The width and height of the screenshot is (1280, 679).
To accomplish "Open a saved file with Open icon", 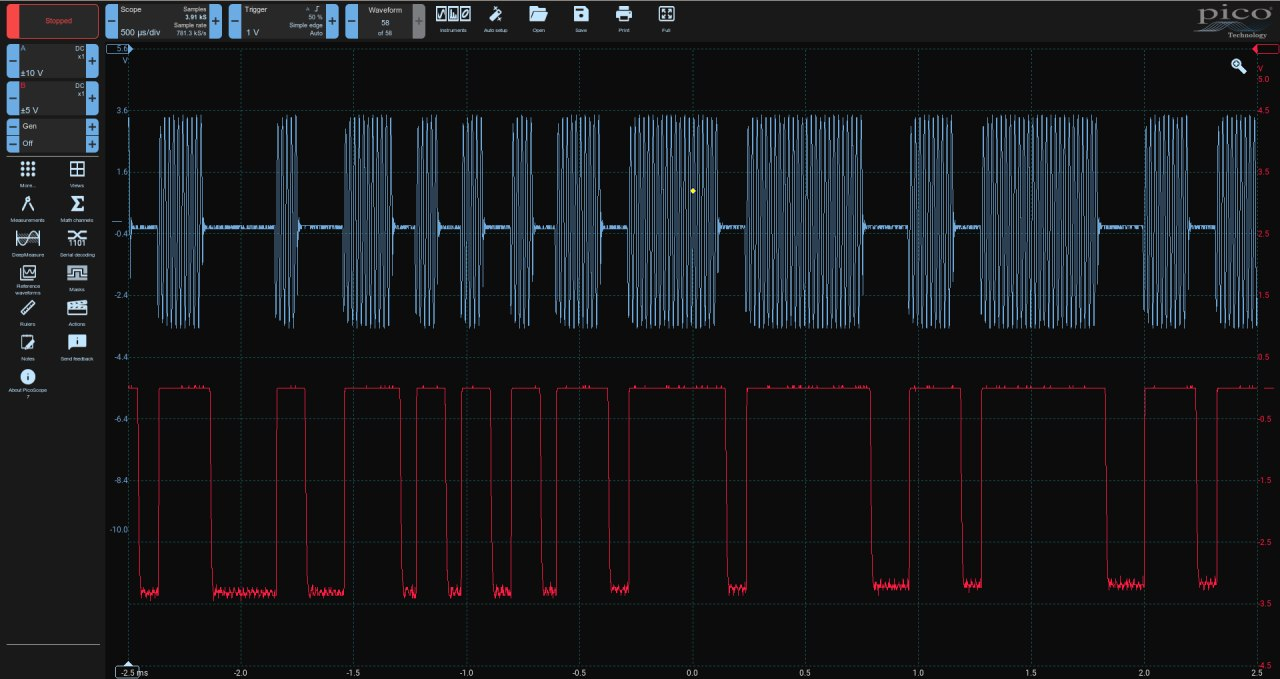I will 538,18.
